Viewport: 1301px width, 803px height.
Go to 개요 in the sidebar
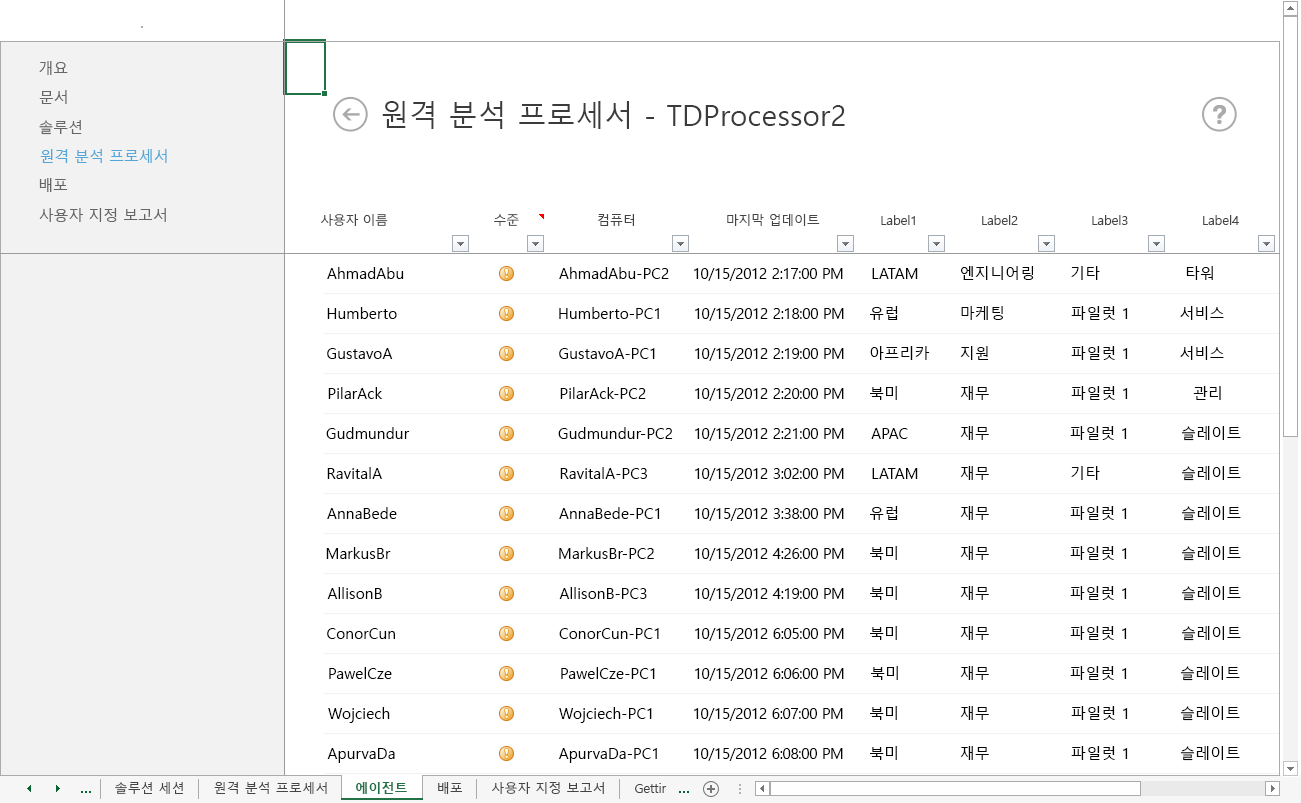pos(53,68)
